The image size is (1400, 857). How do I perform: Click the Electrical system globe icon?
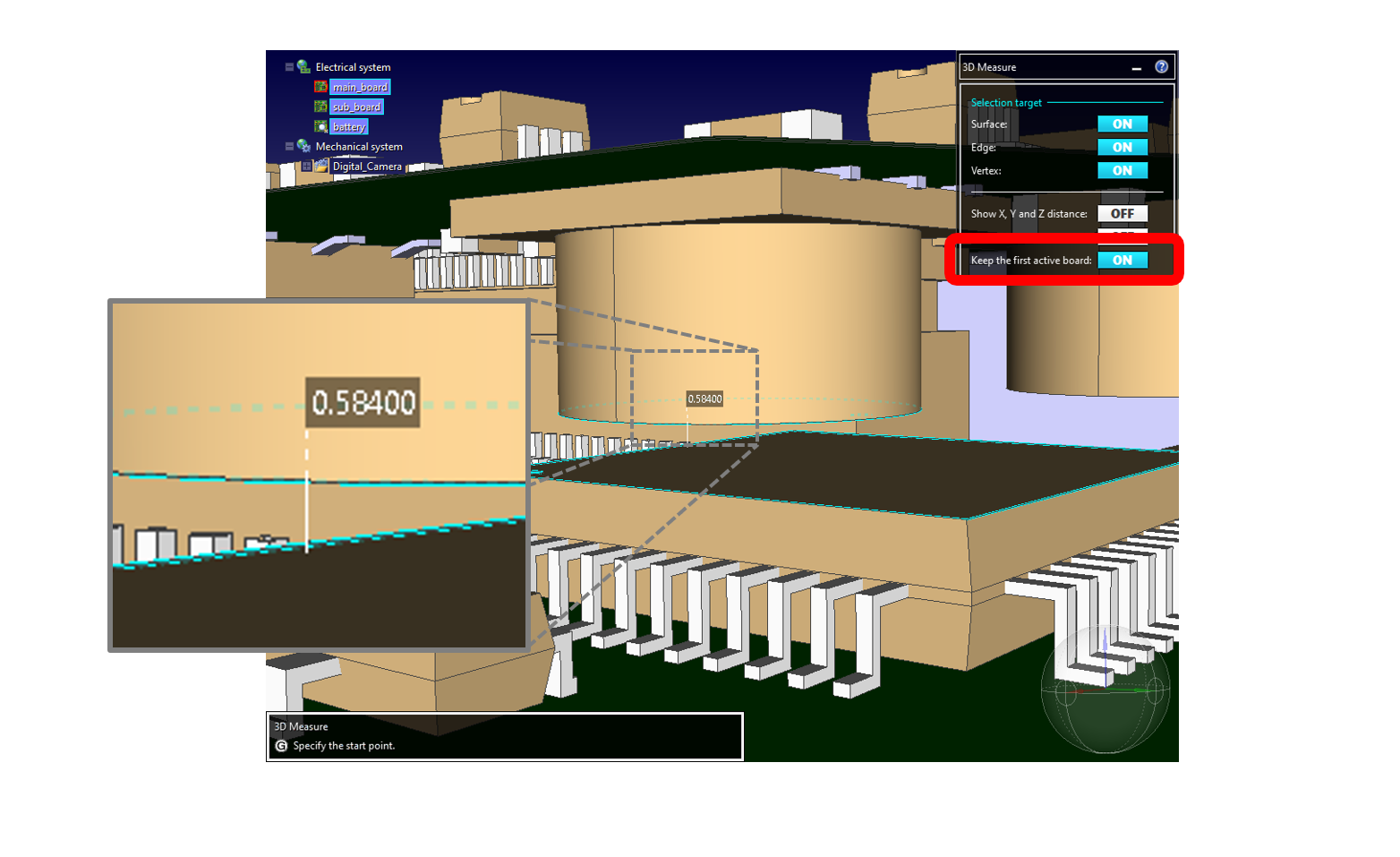click(303, 67)
